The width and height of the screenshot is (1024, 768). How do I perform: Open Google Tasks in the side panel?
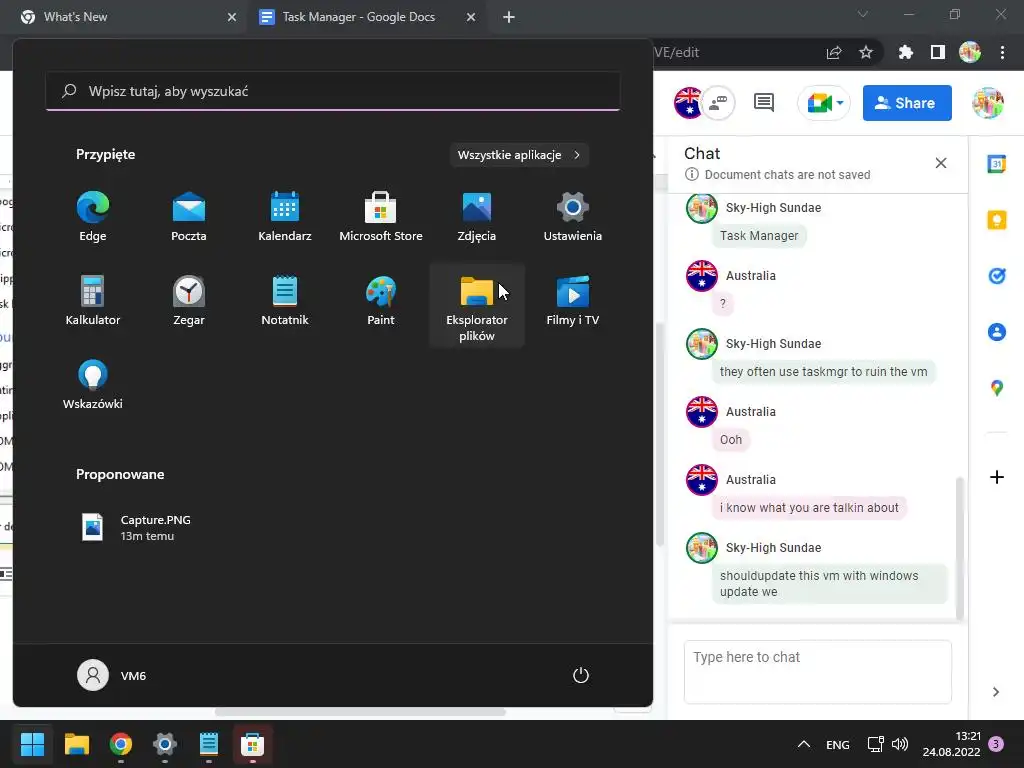coord(997,276)
